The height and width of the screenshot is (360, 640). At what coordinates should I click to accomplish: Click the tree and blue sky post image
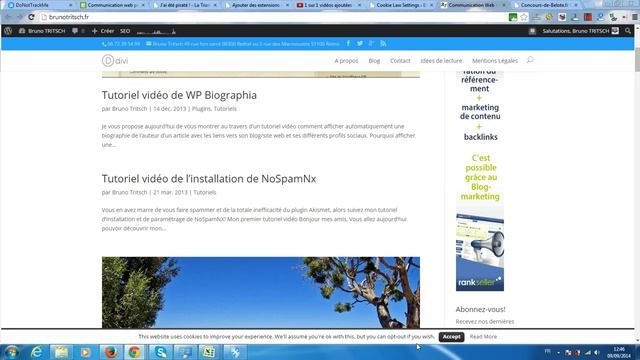(261, 292)
